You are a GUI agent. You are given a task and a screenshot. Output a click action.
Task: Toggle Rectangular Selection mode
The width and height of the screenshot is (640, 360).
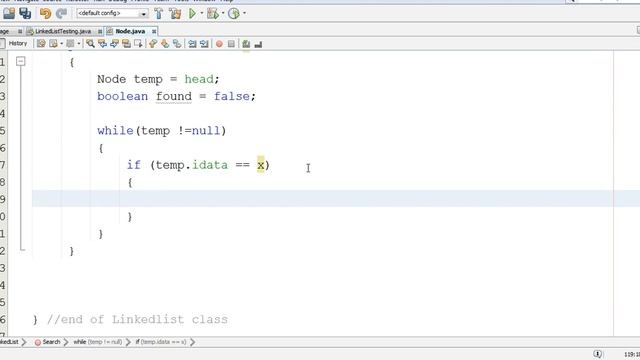(138, 44)
